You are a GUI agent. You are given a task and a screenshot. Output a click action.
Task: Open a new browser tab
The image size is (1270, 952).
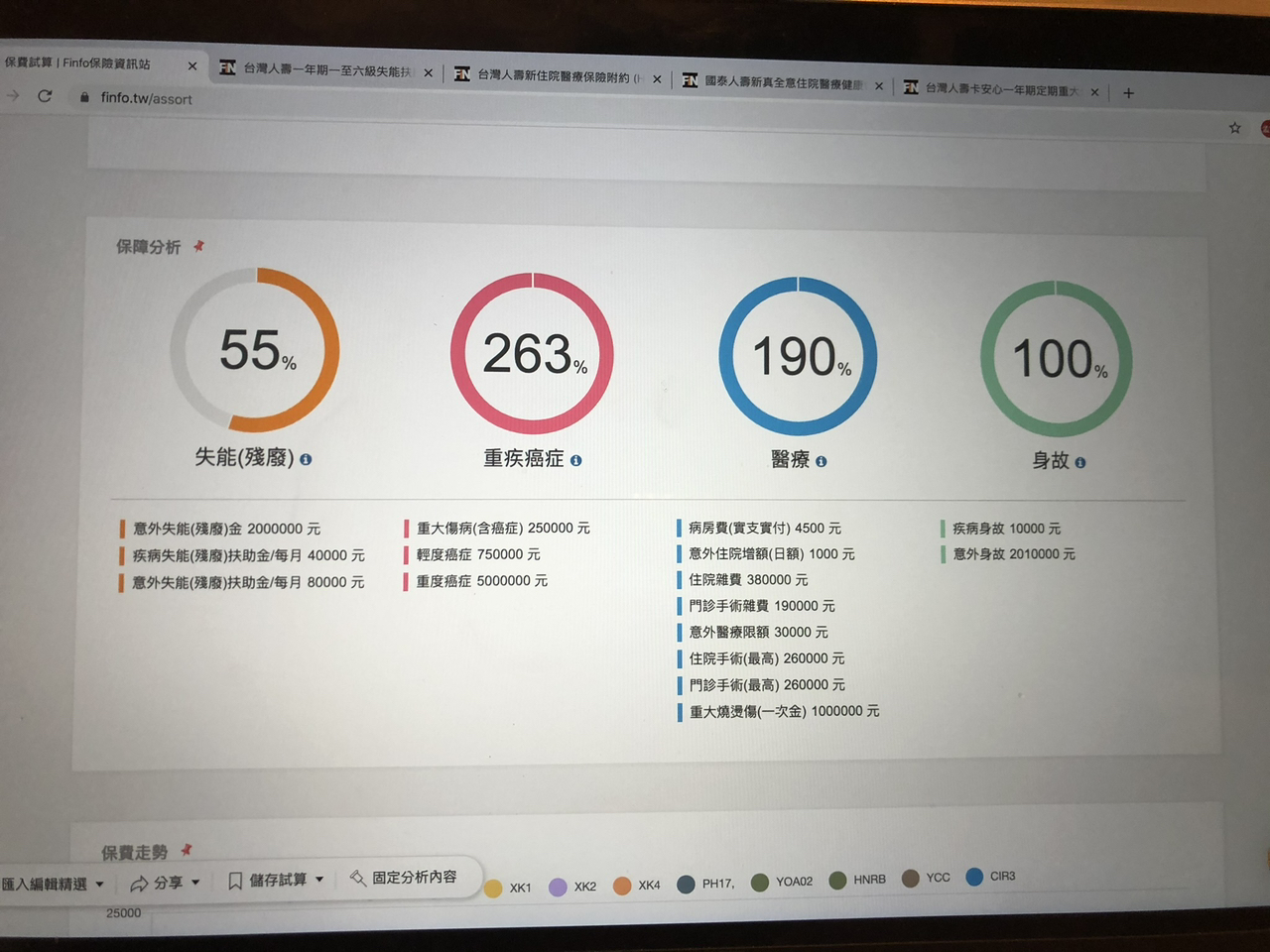click(x=1128, y=93)
